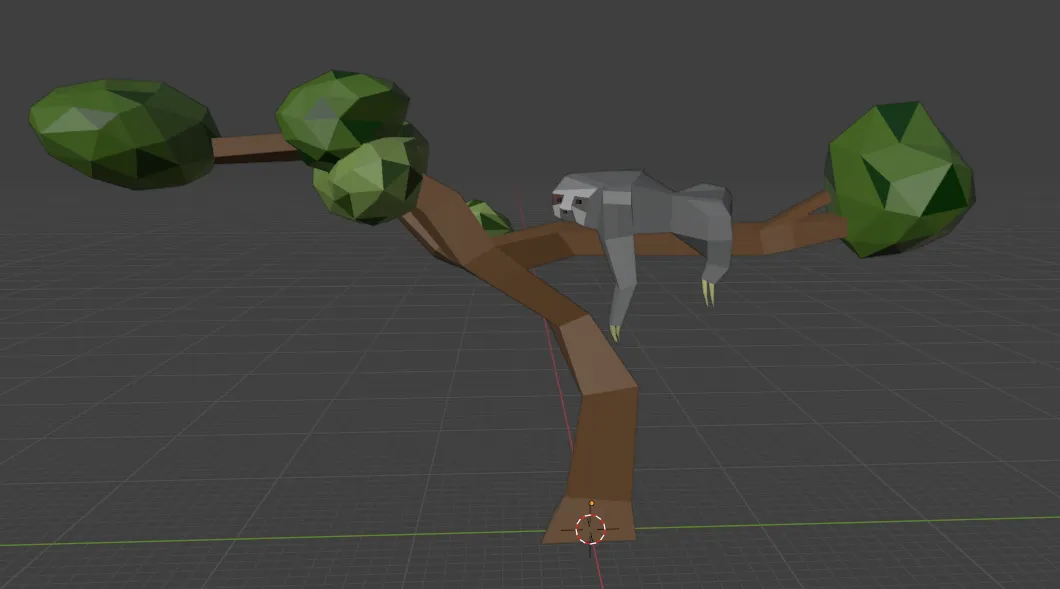Select the round foliage ball beside sloth's hind legs
1060x589 pixels.
coord(899,179)
